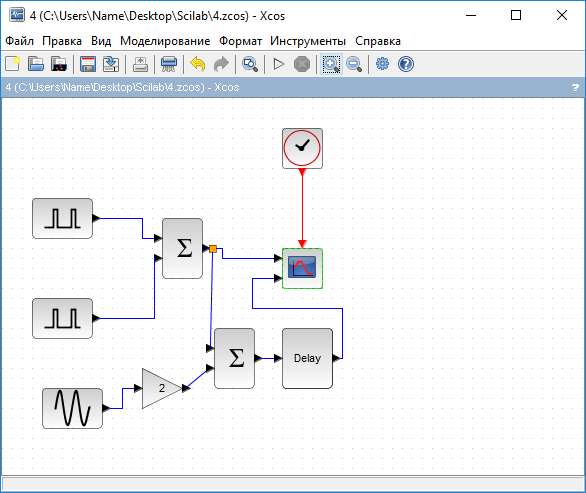Image resolution: width=586 pixels, height=493 pixels.
Task: Open simulation setup gear icon
Action: (382, 64)
